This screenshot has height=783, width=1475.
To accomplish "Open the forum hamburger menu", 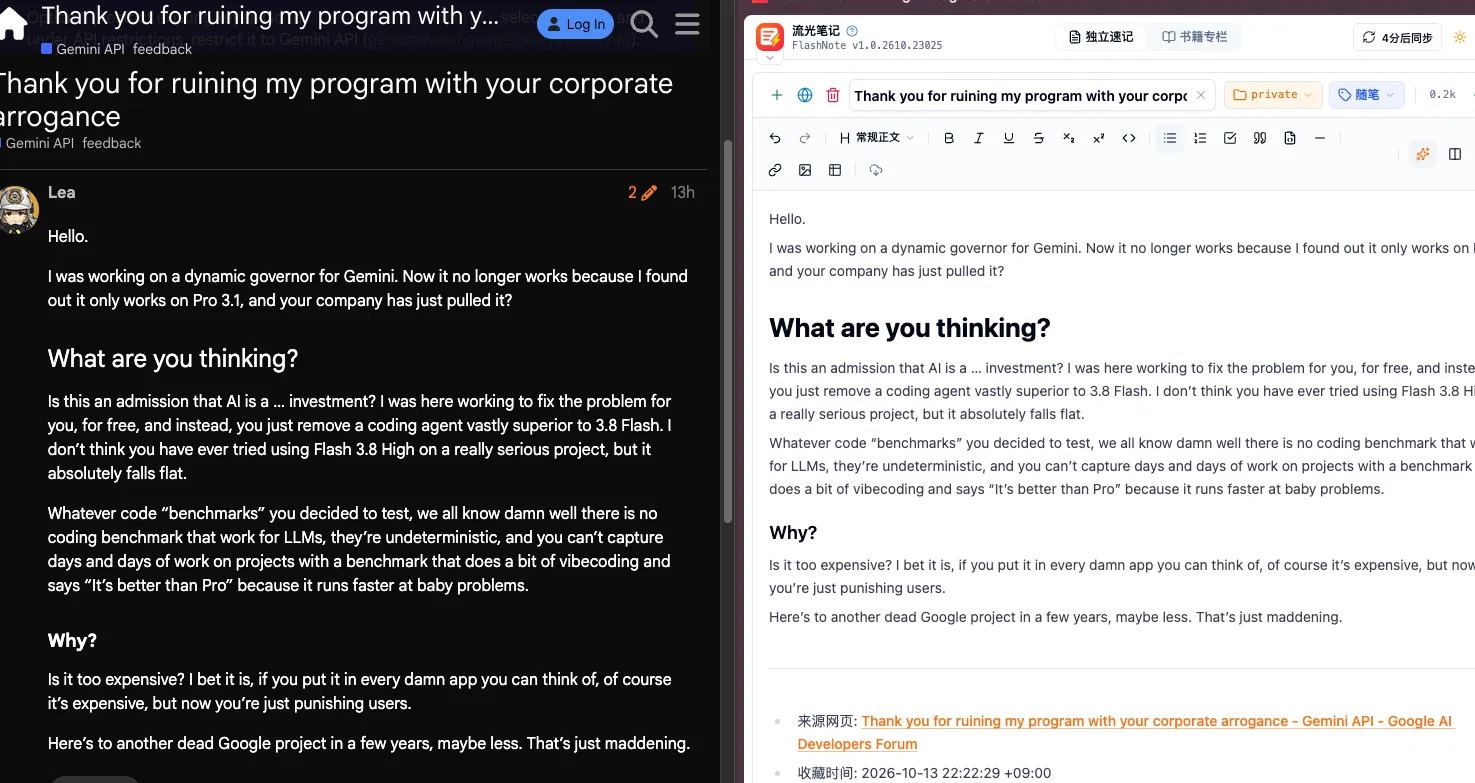I will click(687, 24).
